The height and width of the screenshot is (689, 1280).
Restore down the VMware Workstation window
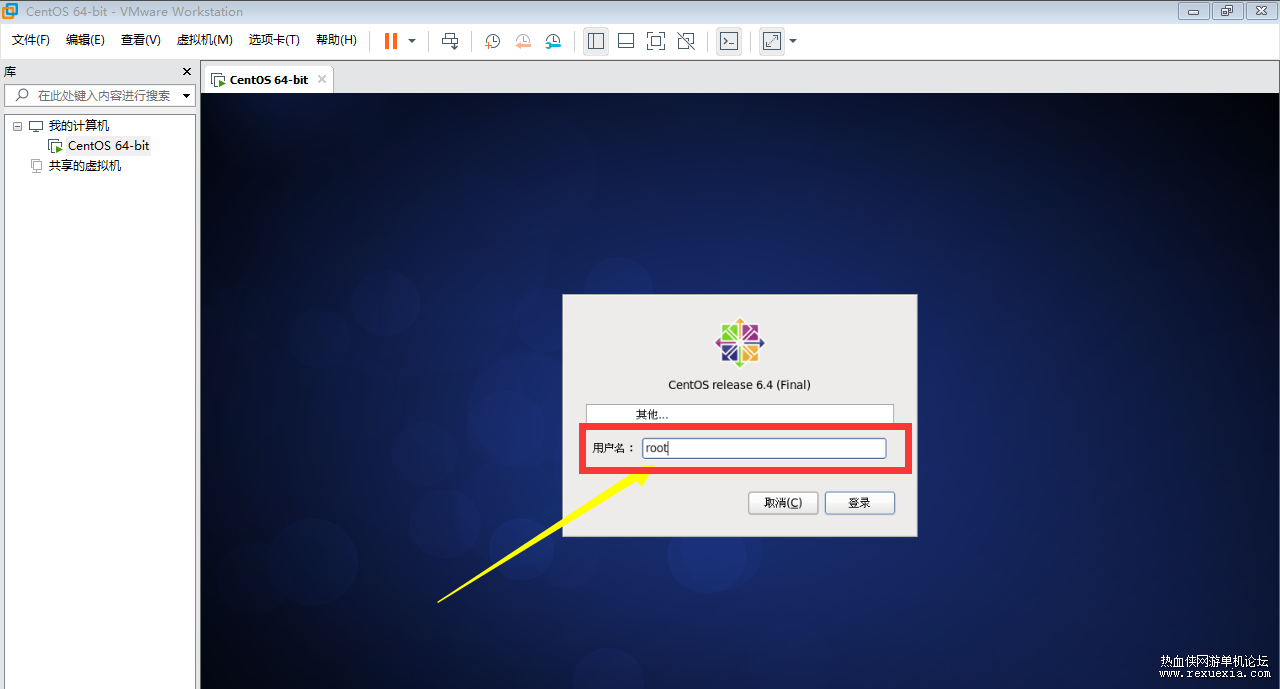[1227, 11]
